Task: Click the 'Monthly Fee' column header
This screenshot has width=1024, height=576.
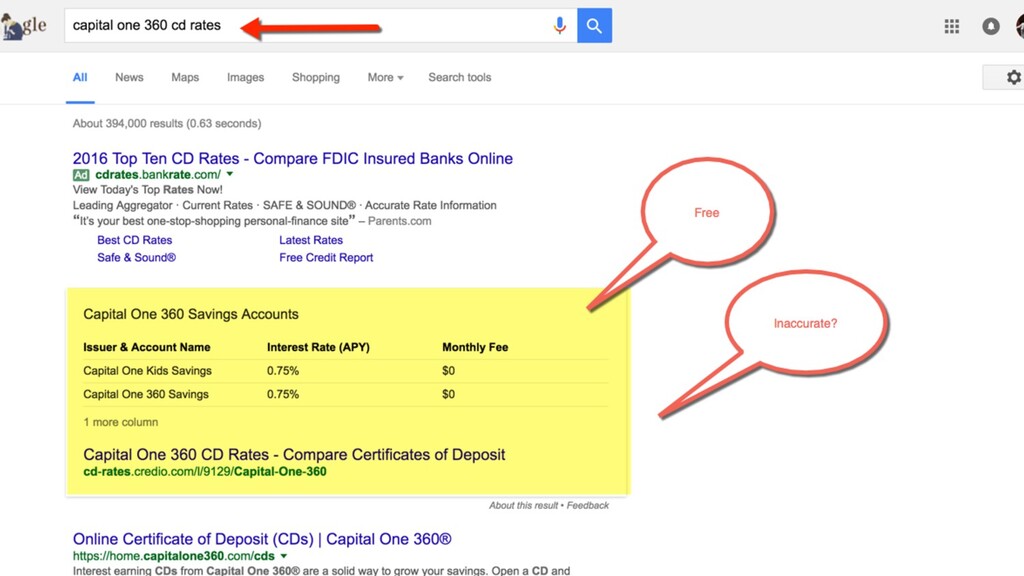Action: 475,347
